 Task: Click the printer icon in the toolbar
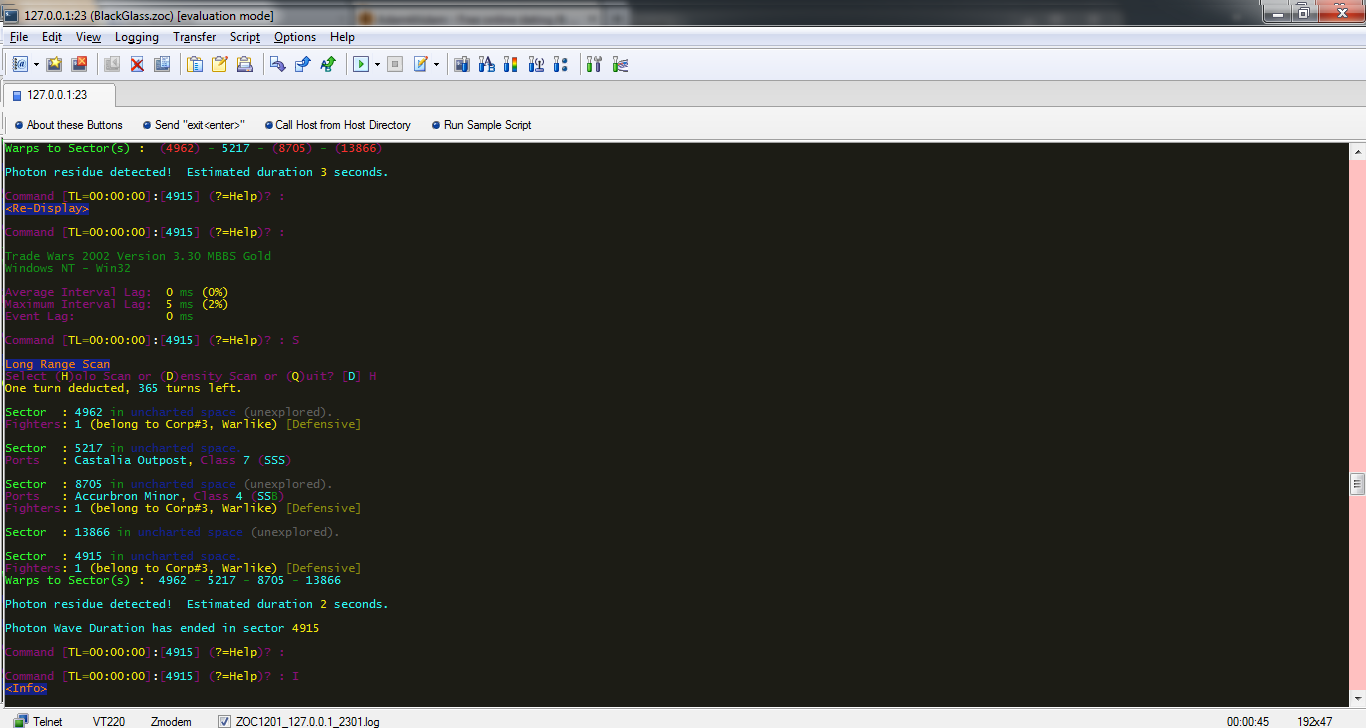tap(244, 64)
